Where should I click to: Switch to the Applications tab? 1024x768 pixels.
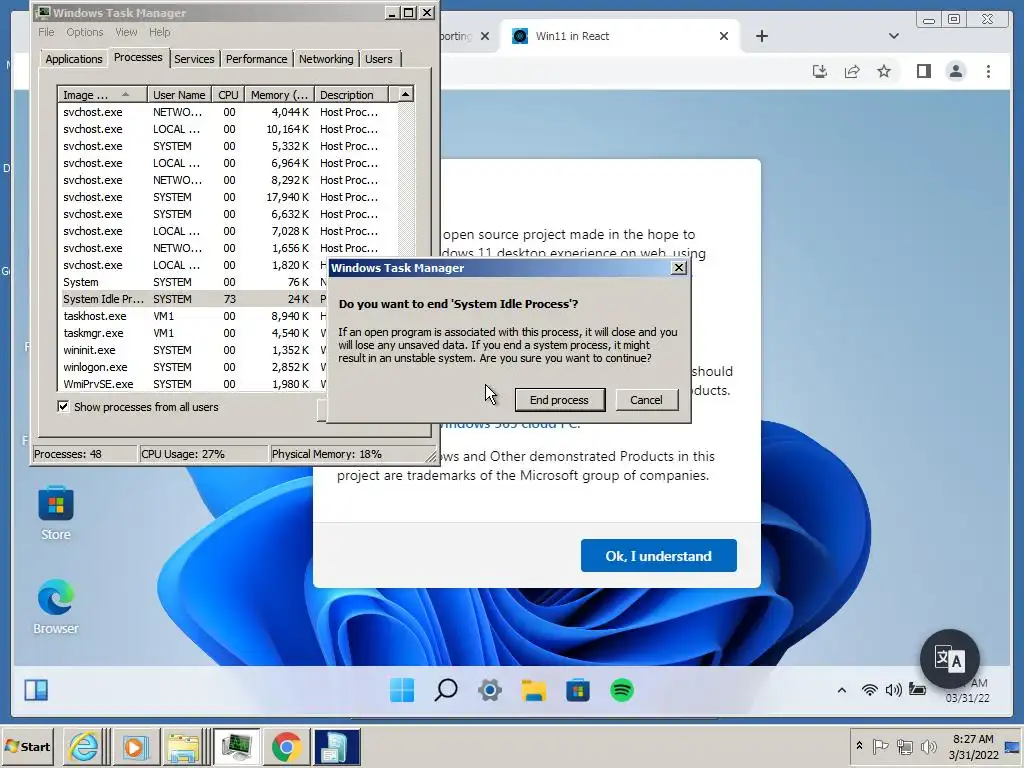[x=74, y=59]
